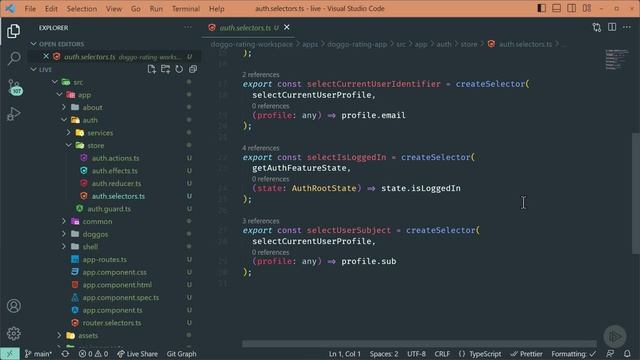
Task: Open the File menu
Action: [30, 9]
